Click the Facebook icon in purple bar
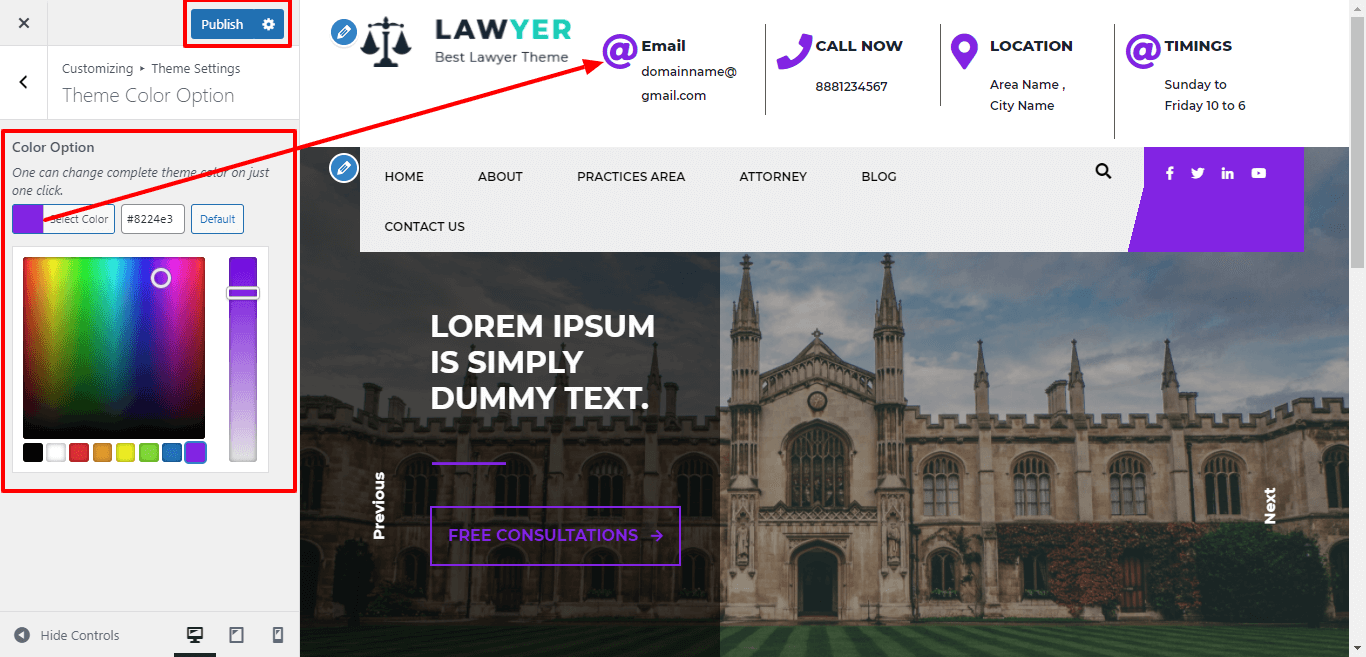This screenshot has height=657, width=1366. pyautogui.click(x=1169, y=173)
